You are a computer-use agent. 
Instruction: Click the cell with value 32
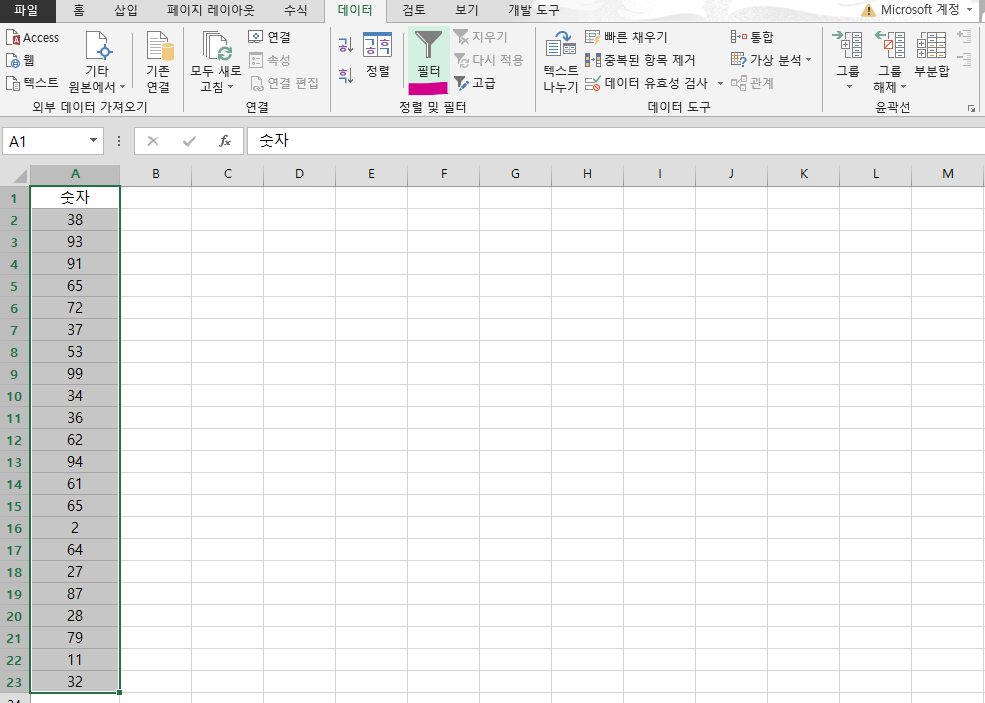click(75, 682)
